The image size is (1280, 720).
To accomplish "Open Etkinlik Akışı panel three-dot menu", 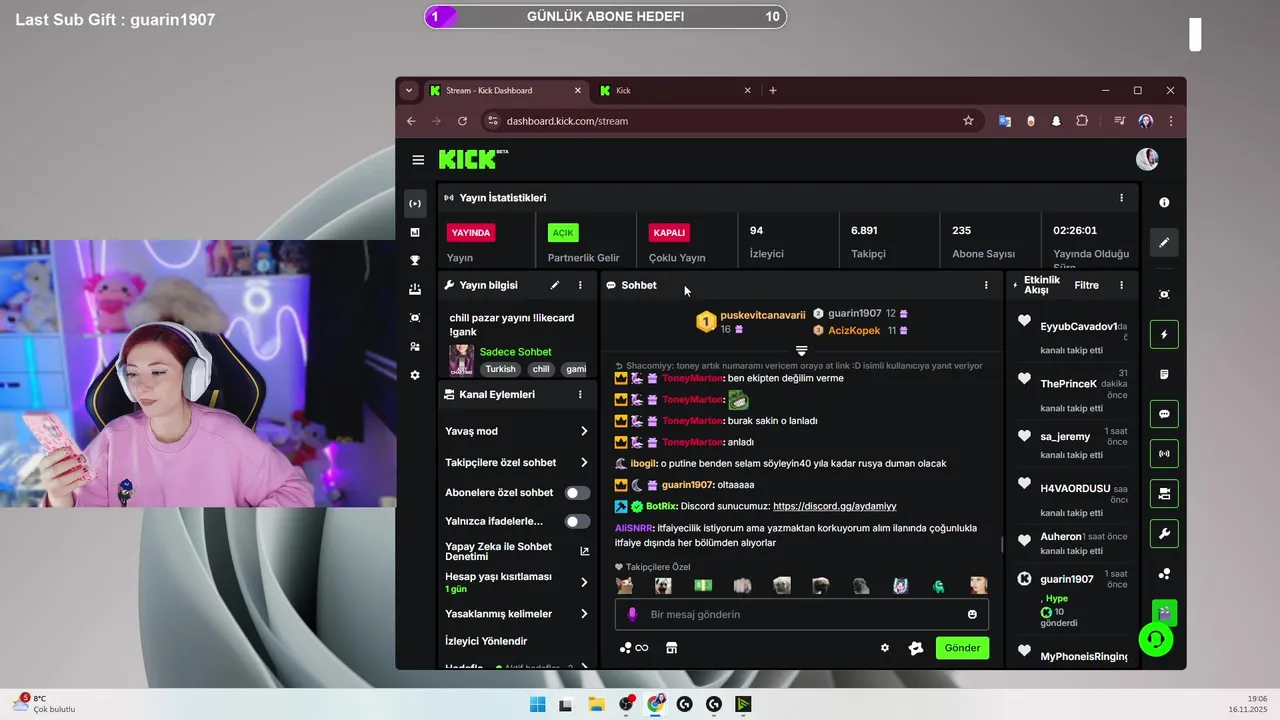I will point(1121,285).
